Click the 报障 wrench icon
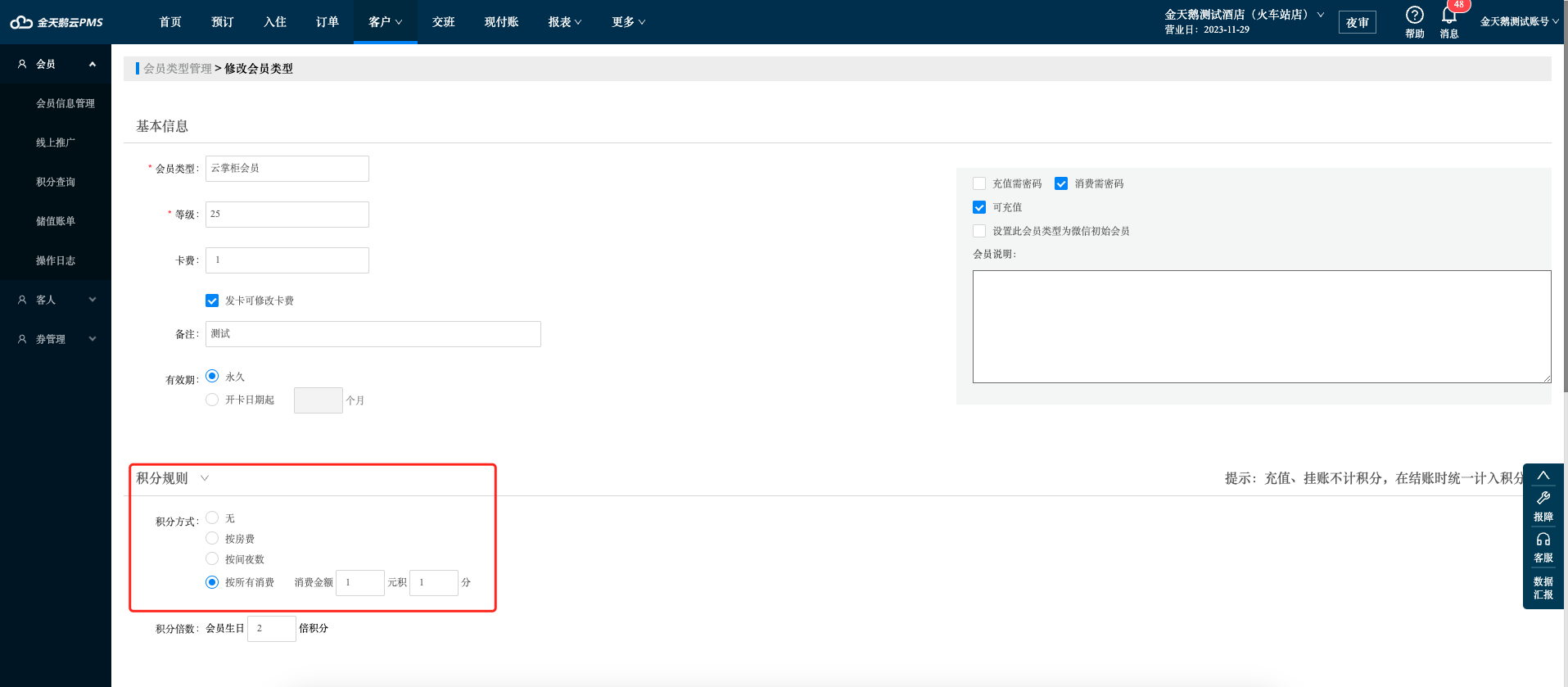This screenshot has height=687, width=1568. [x=1543, y=498]
